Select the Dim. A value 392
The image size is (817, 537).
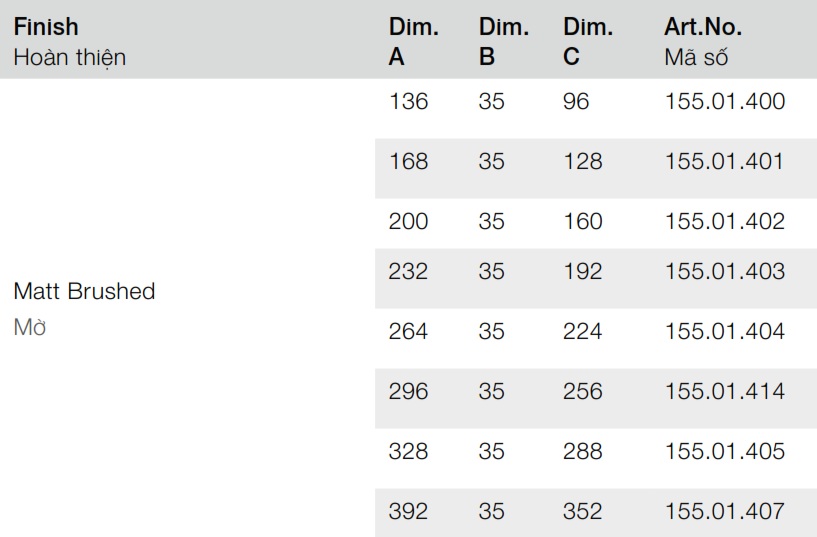click(x=408, y=511)
